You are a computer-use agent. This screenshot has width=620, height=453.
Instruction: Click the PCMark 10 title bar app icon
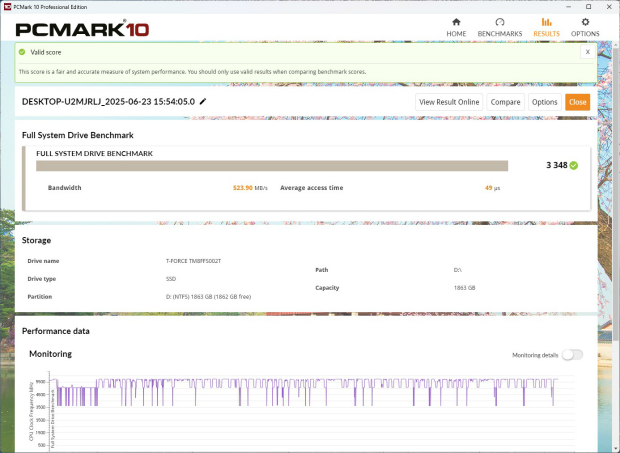point(7,7)
